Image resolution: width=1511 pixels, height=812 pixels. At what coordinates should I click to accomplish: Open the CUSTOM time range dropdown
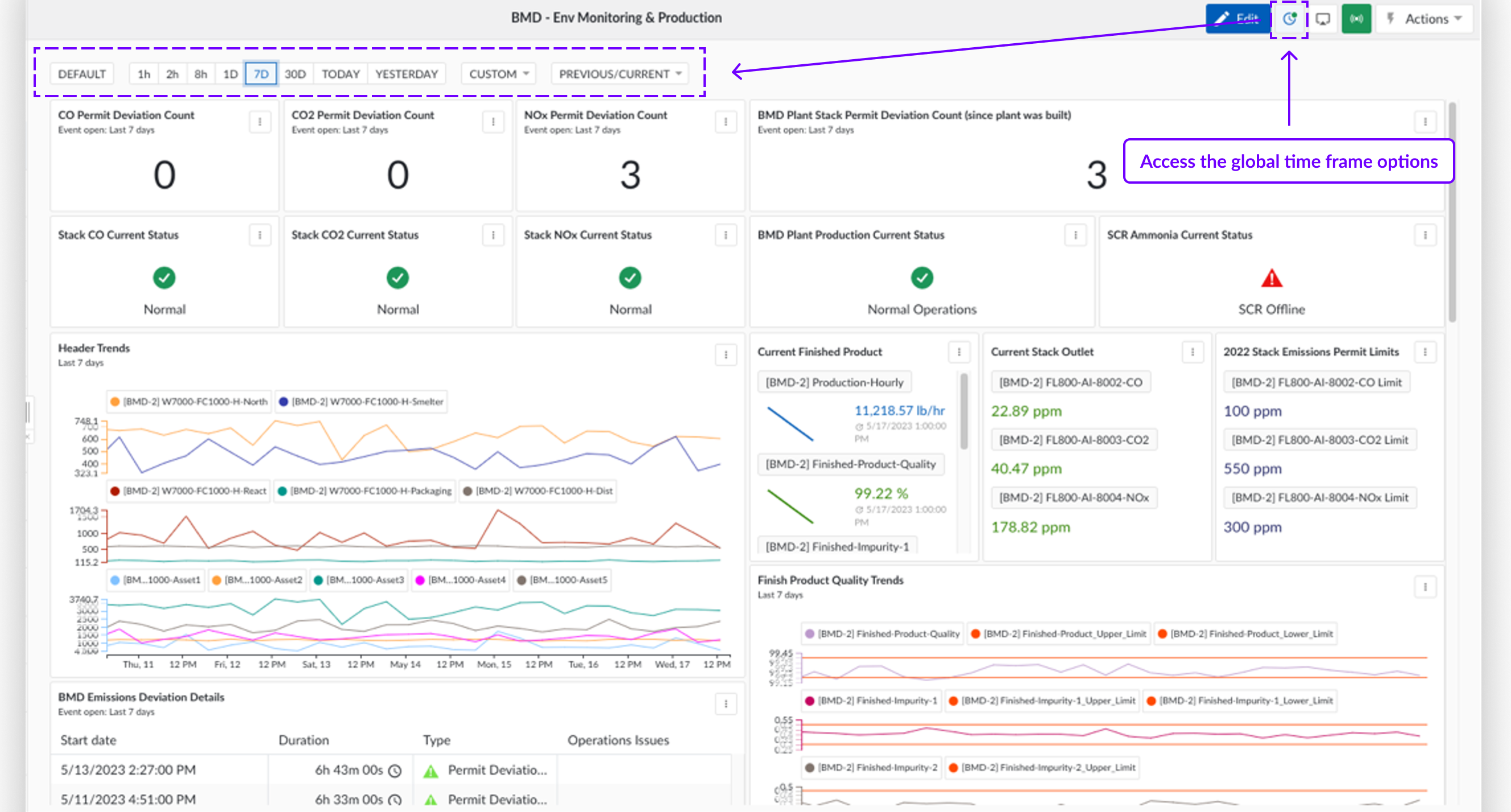coord(499,74)
